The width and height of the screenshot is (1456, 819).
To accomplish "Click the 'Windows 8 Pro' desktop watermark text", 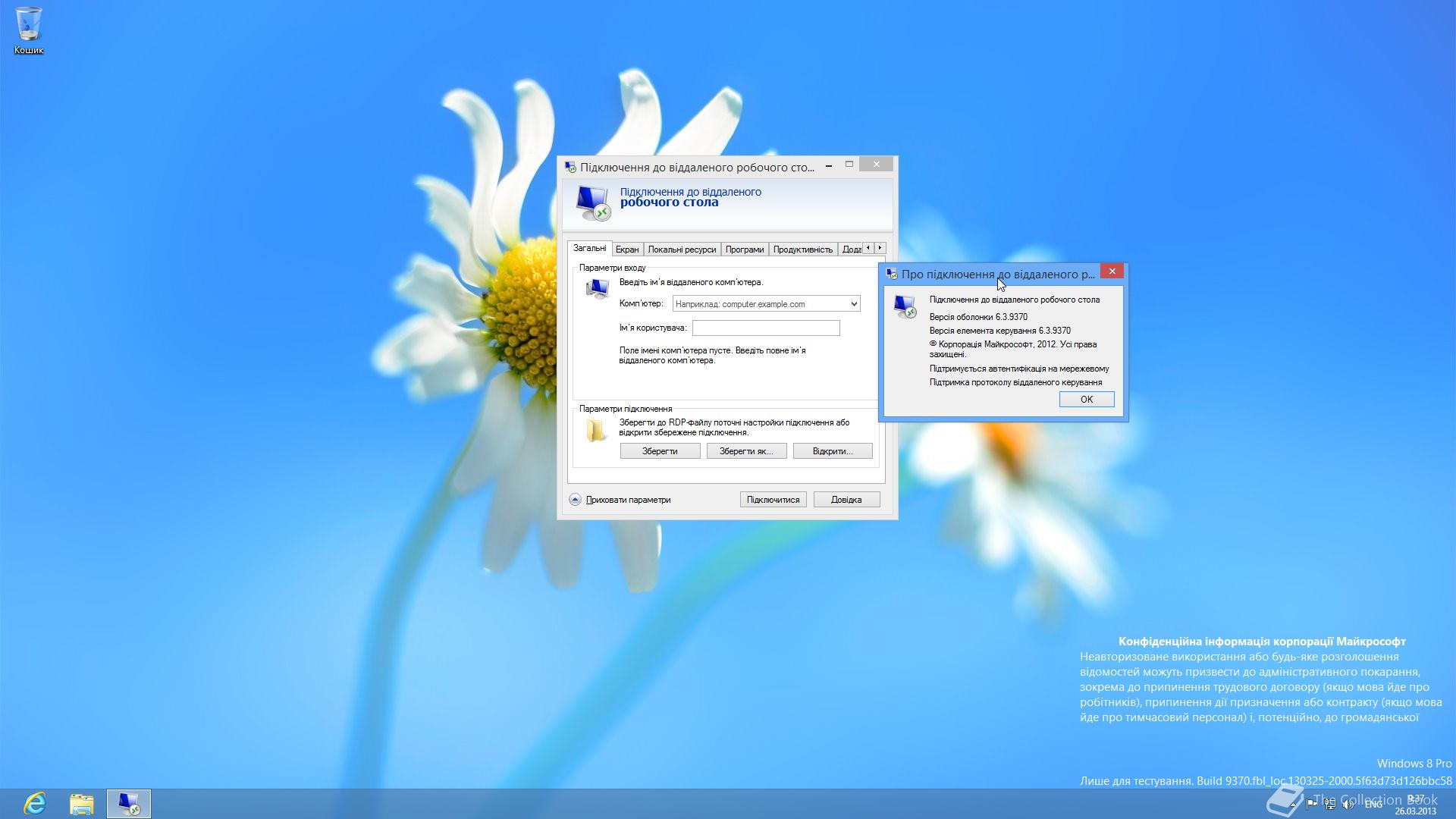I will pos(1414,764).
